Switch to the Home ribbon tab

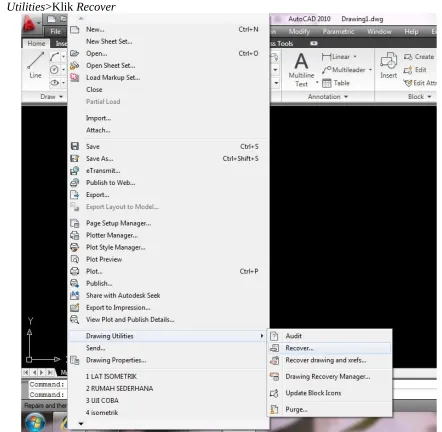coord(36,43)
